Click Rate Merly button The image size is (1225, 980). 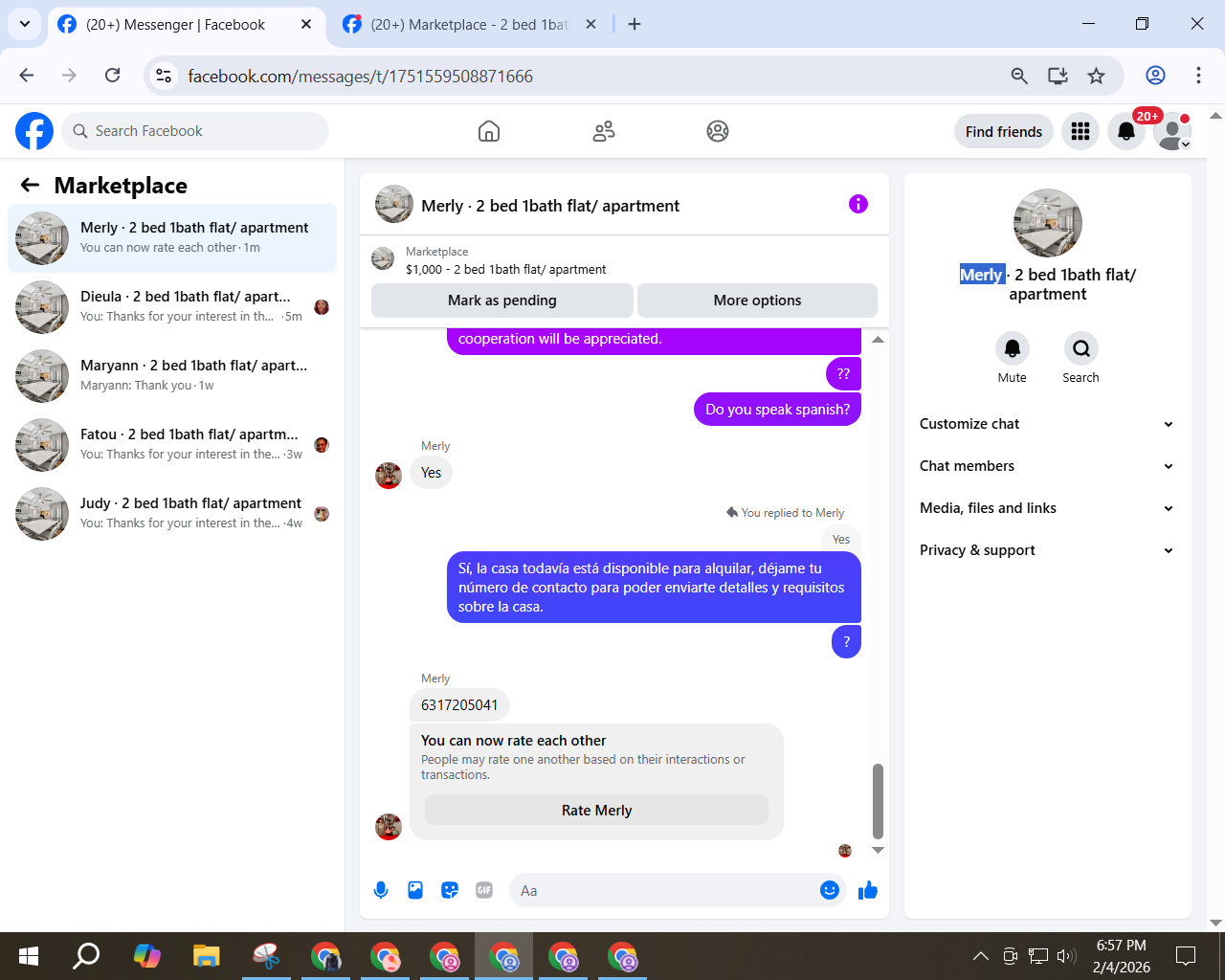(x=596, y=810)
